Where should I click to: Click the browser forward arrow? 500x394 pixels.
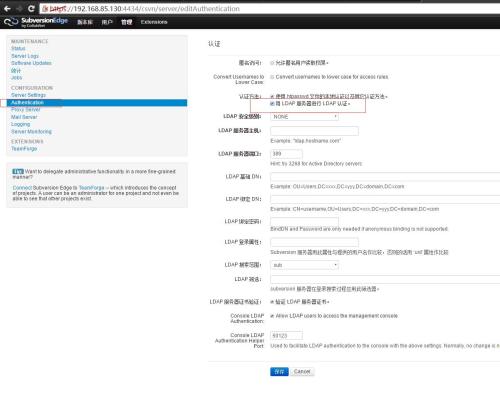[19, 9]
